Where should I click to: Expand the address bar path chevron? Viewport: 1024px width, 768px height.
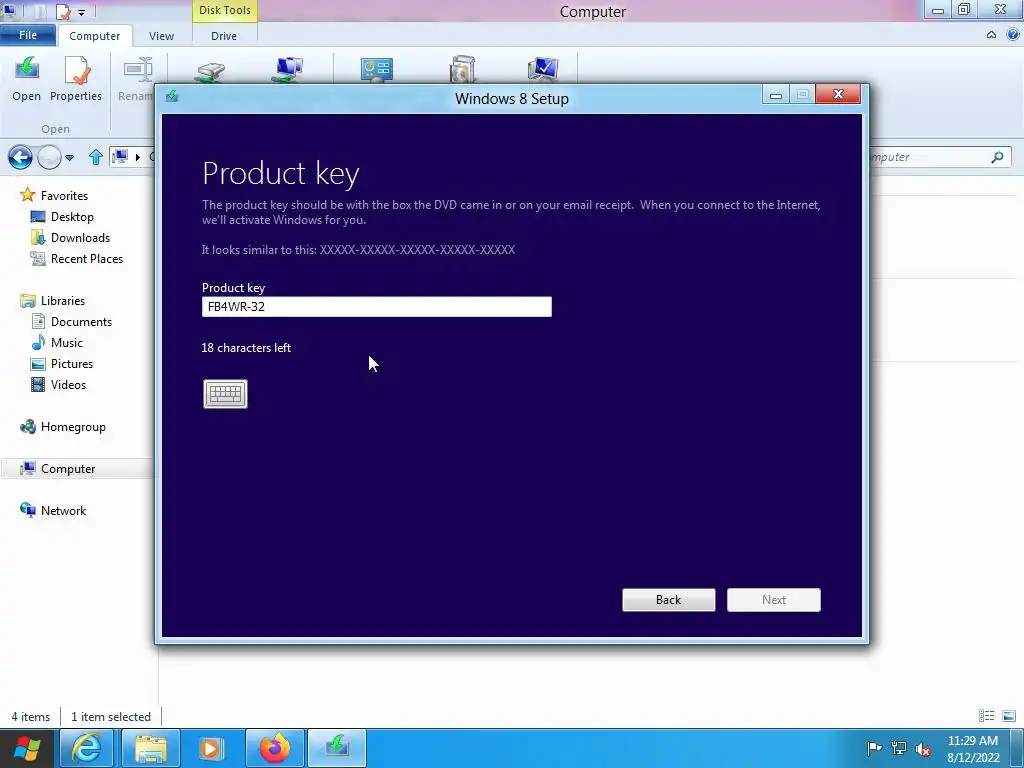click(x=138, y=157)
